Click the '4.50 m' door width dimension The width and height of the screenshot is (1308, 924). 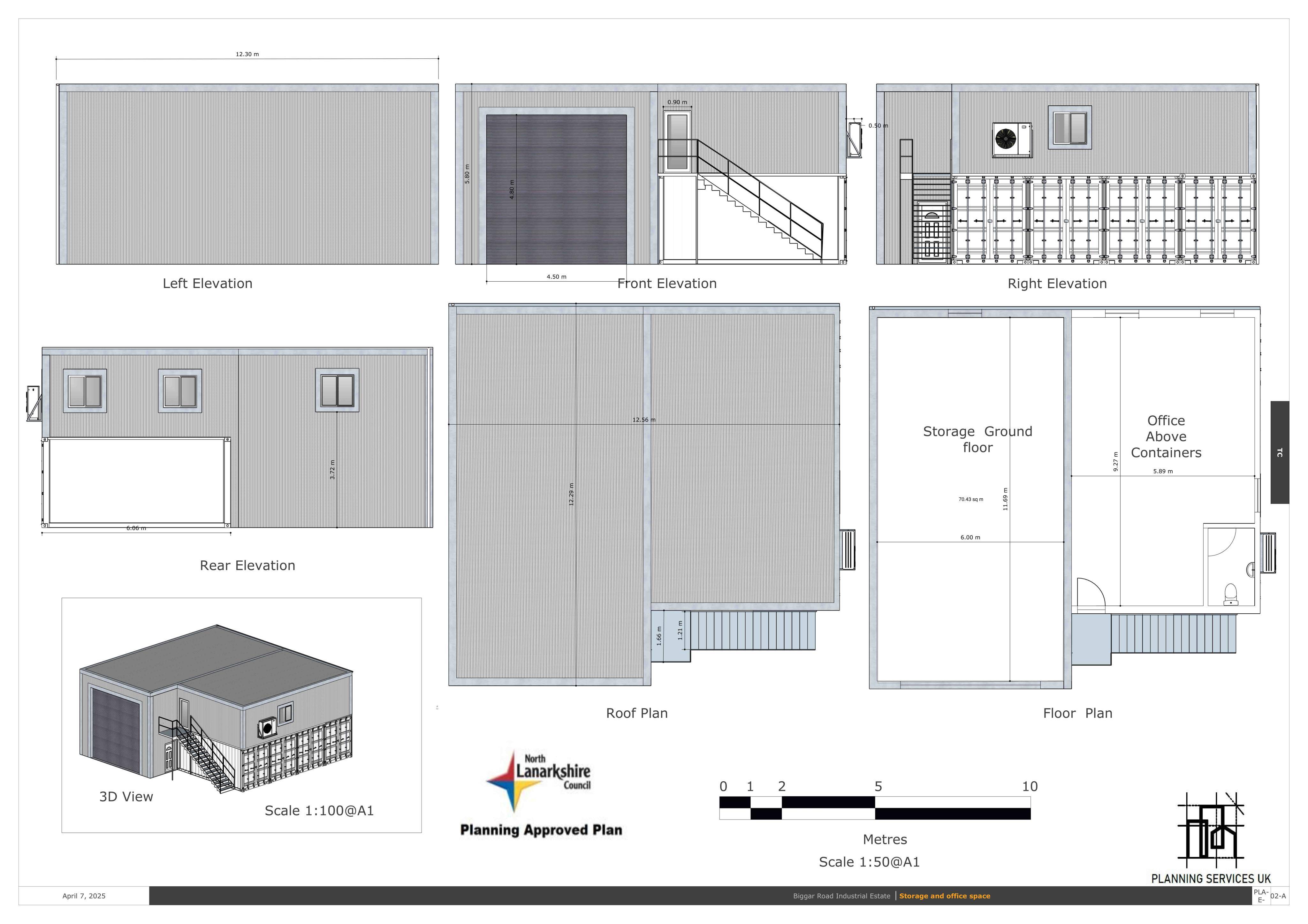tap(557, 277)
